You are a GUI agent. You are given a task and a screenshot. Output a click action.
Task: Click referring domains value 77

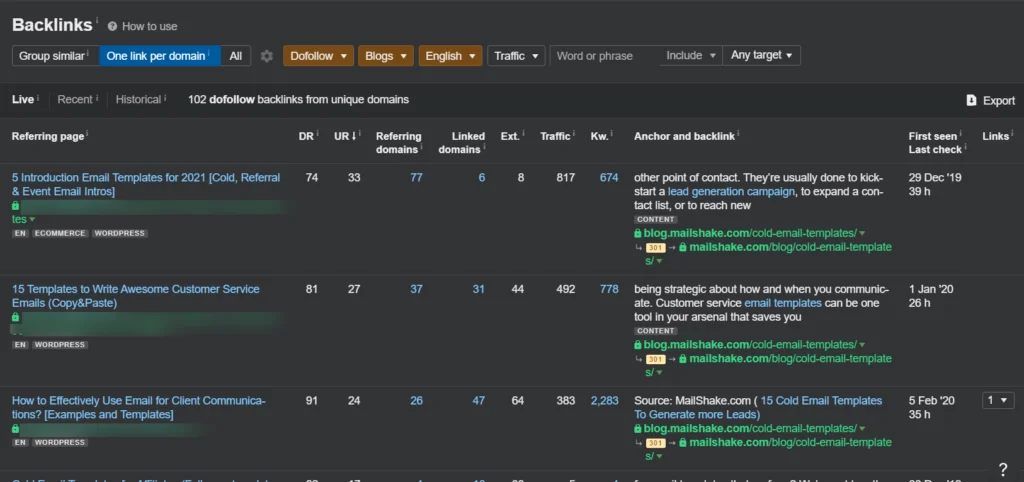point(416,178)
